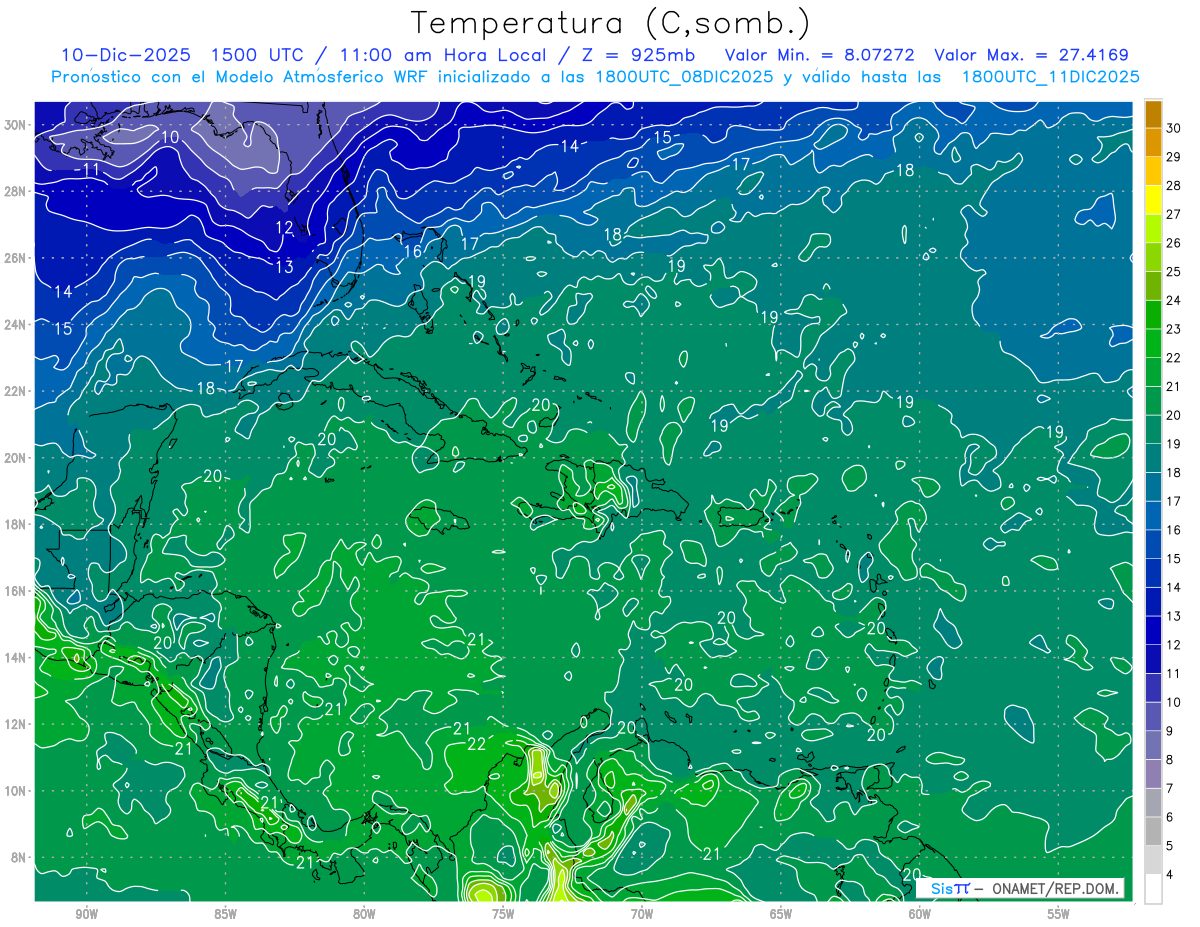Click the orange colorbar segment between 29 and 30
This screenshot has height=927, width=1200.
pos(1153,143)
